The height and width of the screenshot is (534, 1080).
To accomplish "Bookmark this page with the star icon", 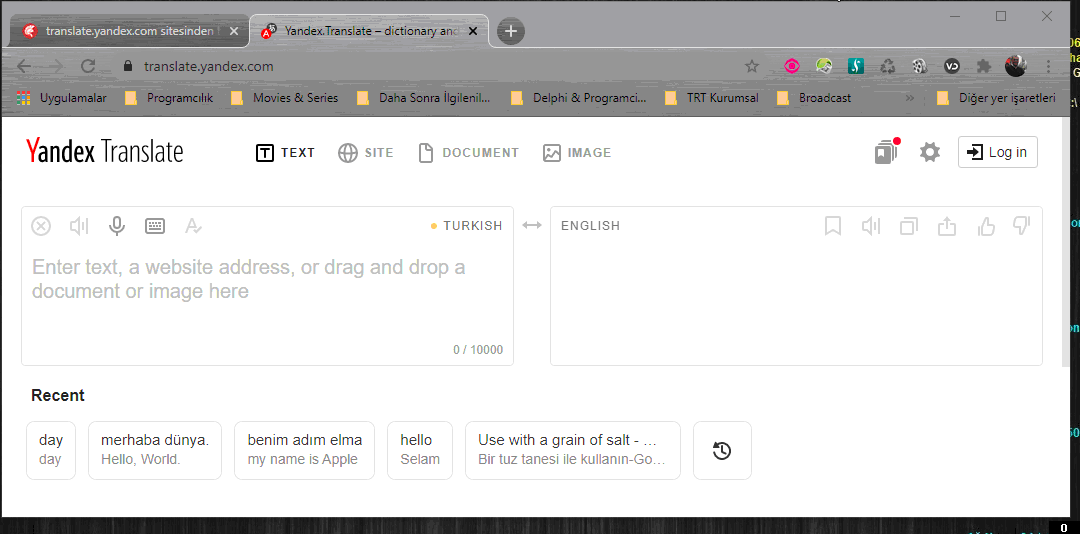I will tap(751, 66).
